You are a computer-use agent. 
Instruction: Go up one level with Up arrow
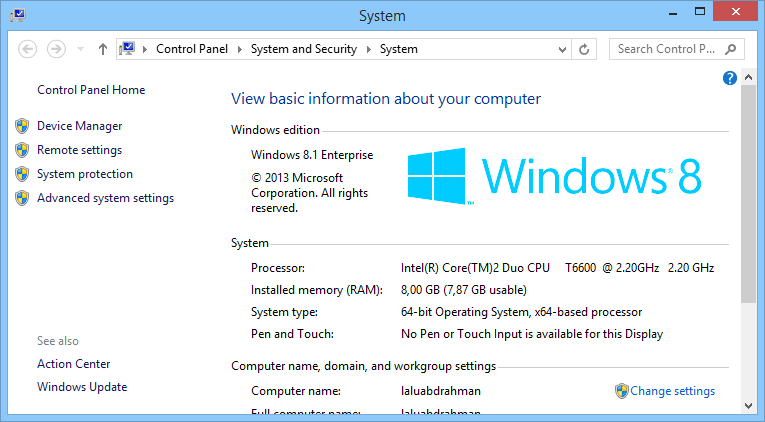pyautogui.click(x=102, y=49)
